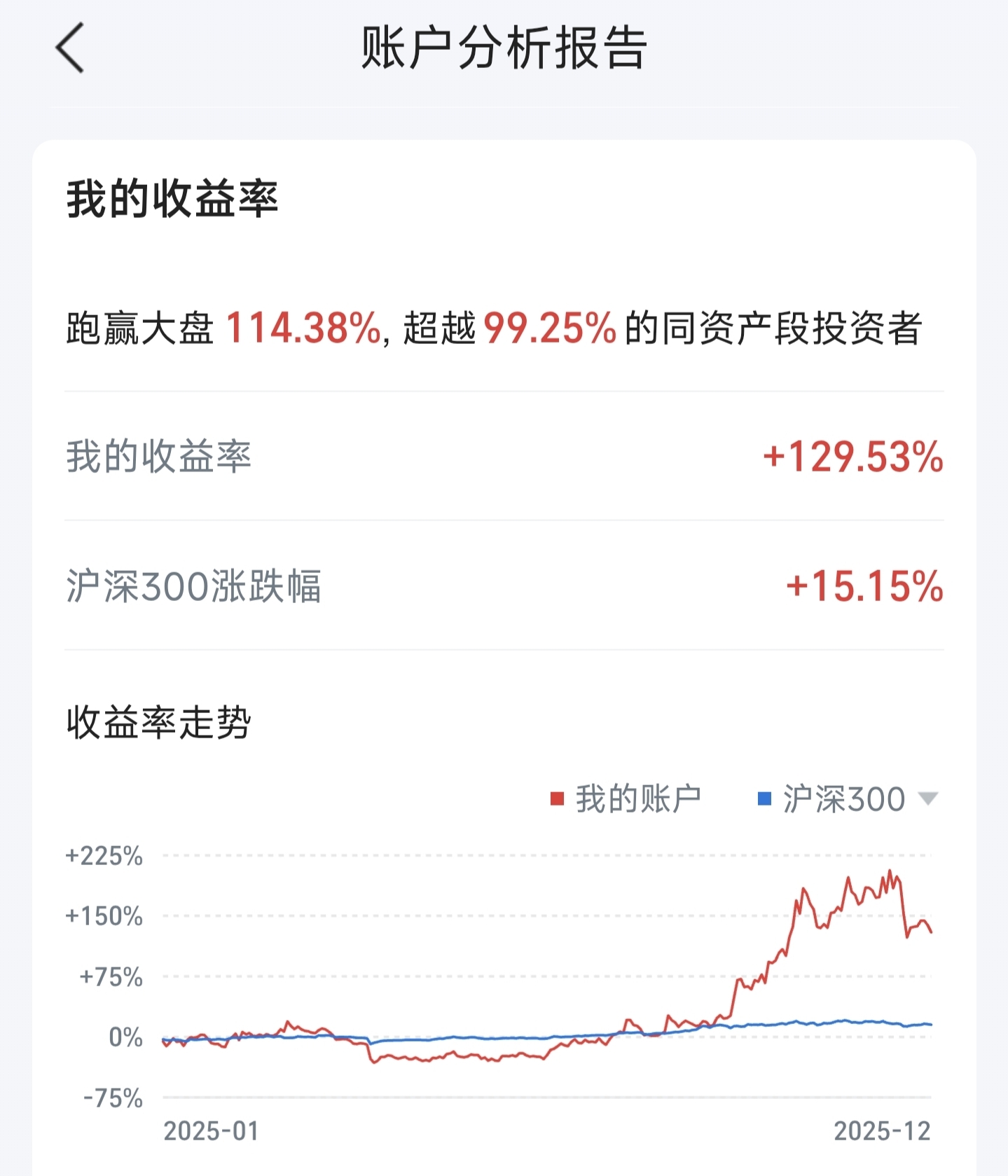Screen dimensions: 1008x1176
Task: Tap the 我的账户 legend label
Action: point(638,799)
